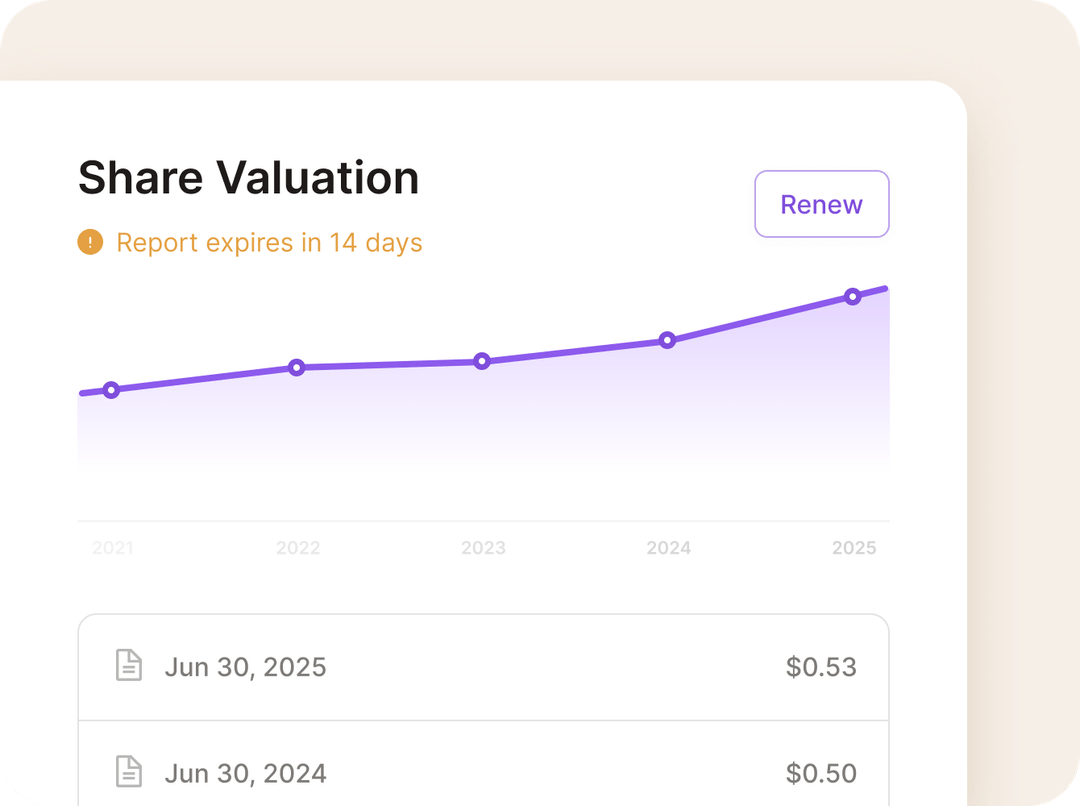Select the 2022 year label
1080x806 pixels.
click(x=296, y=548)
